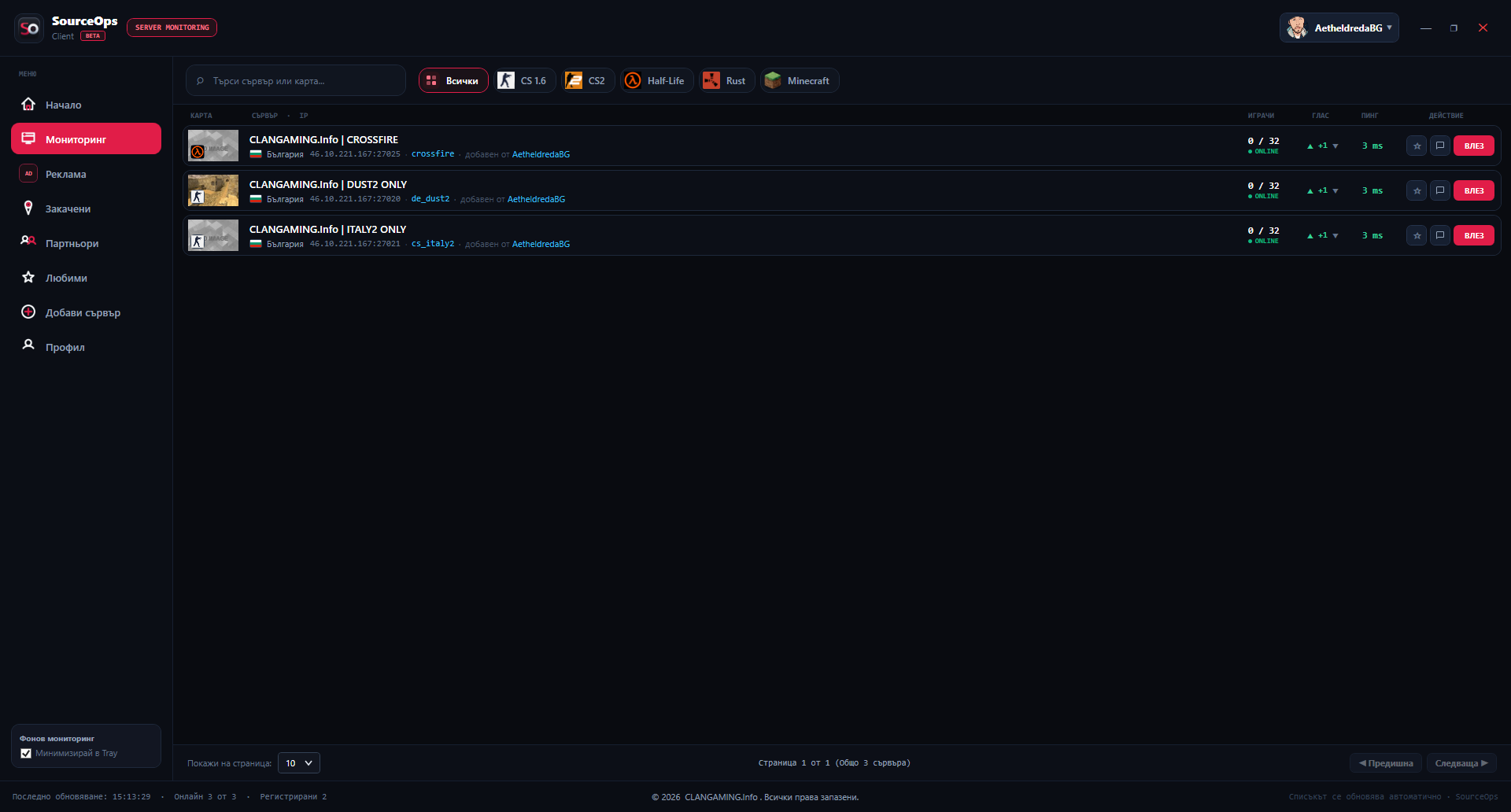Click IP address 46.10.221.167:27020
Screen dimensions: 1511x812
pyautogui.click(x=355, y=199)
